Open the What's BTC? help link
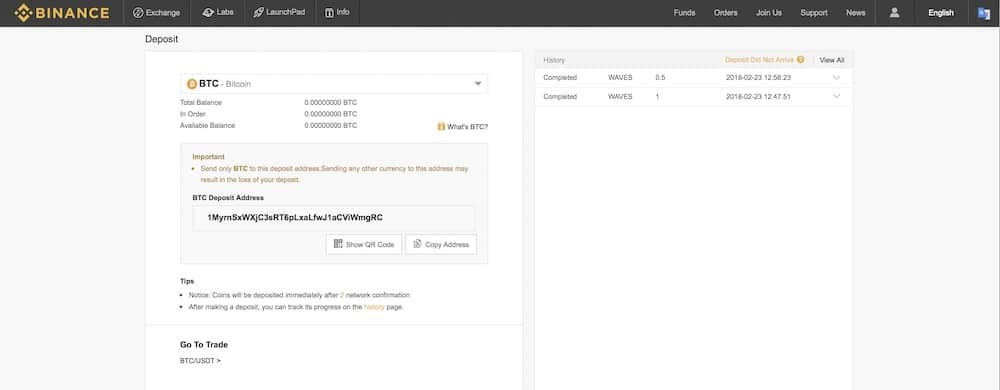 pos(467,127)
